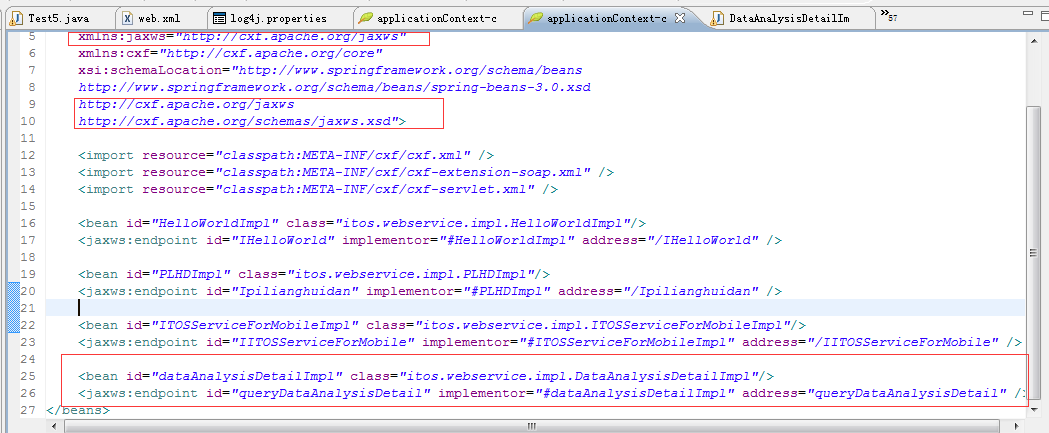The width and height of the screenshot is (1049, 433).
Task: Click bean id "dataAnalysisDetailImpl" value
Action: (248, 376)
